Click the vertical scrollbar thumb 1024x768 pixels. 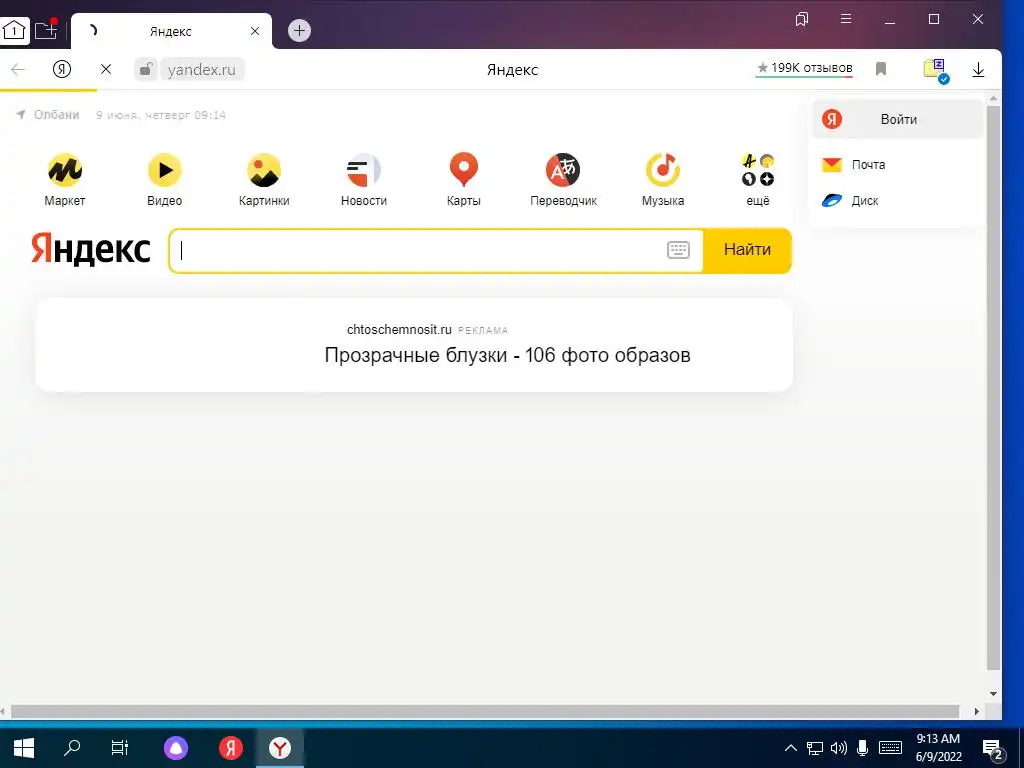point(993,388)
